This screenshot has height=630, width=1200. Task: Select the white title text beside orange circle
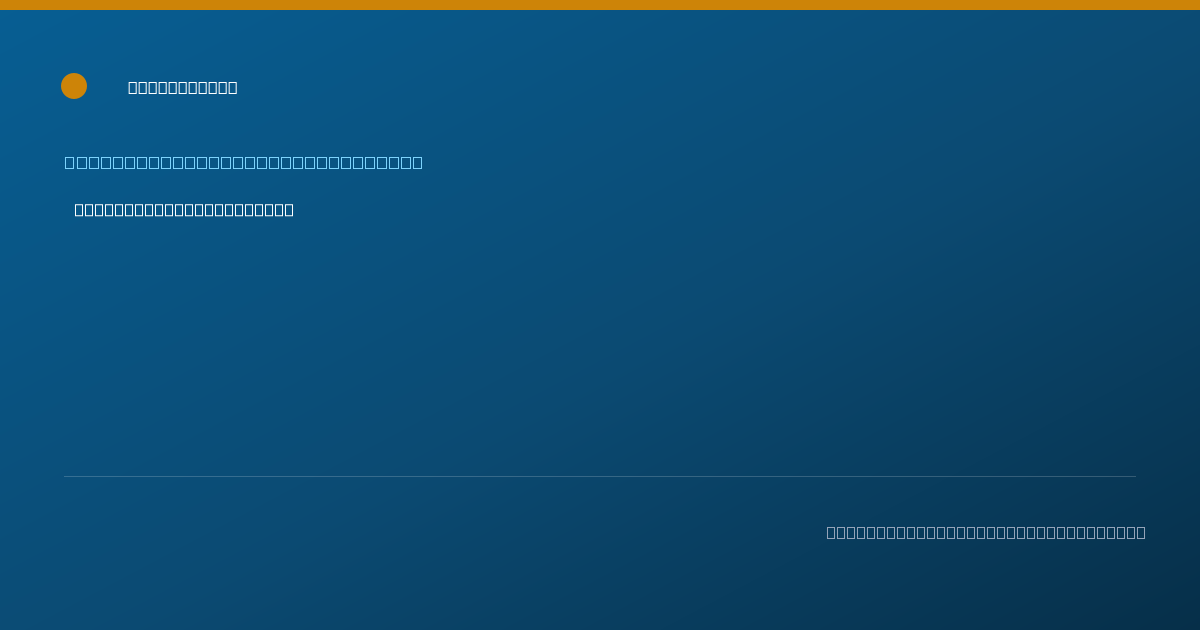[x=183, y=87]
